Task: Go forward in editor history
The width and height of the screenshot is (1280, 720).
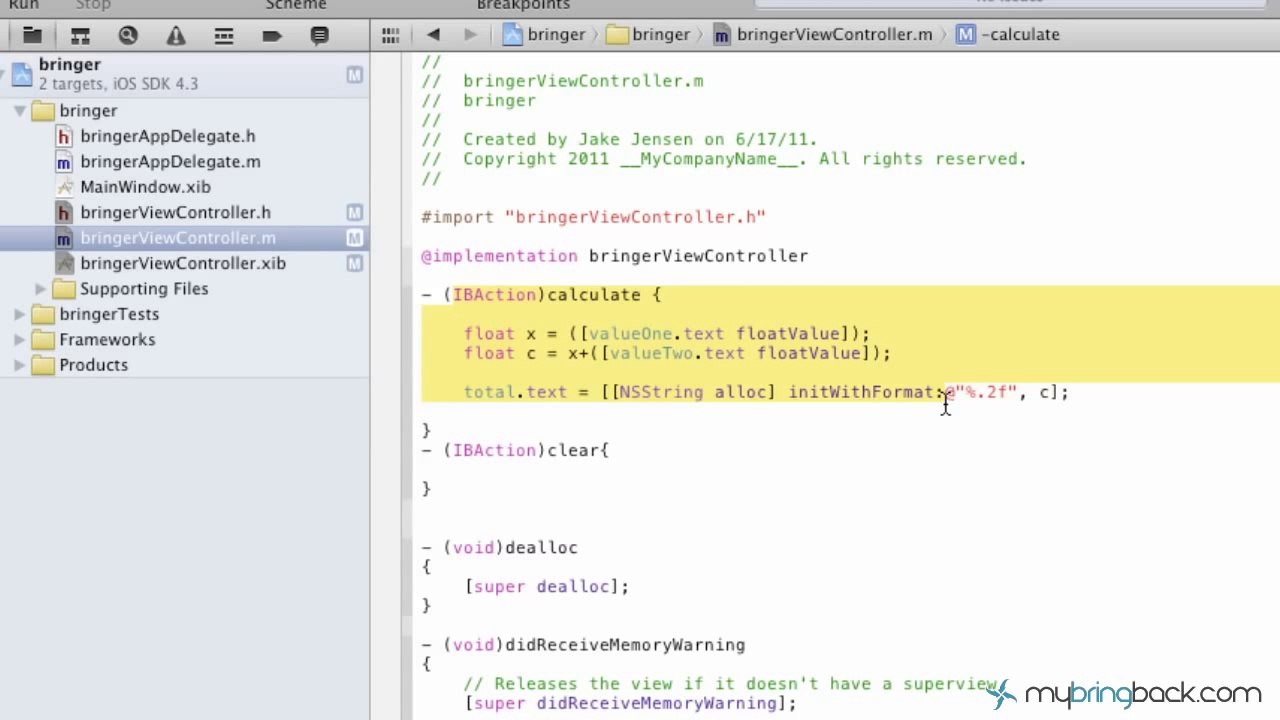Action: pos(470,35)
